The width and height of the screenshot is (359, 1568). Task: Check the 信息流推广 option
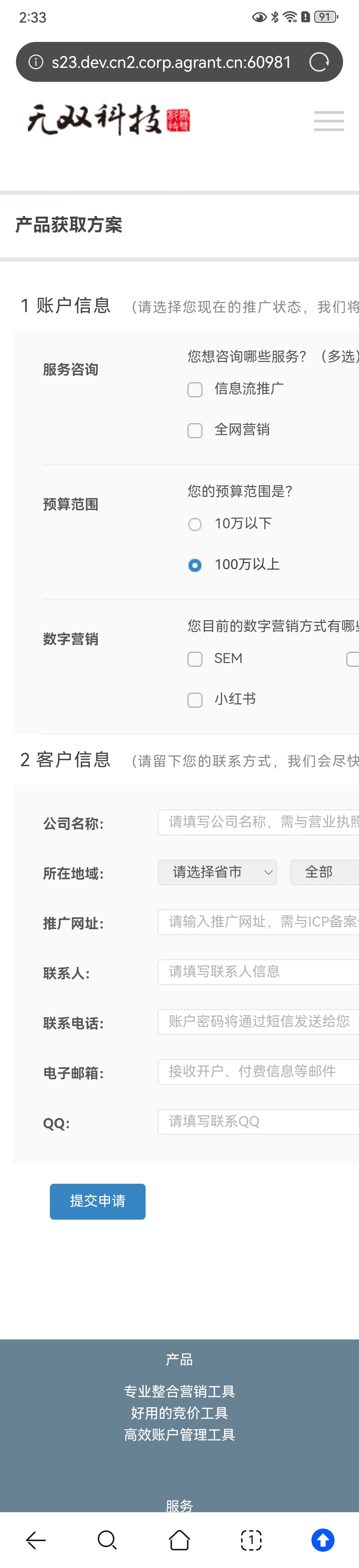[195, 390]
